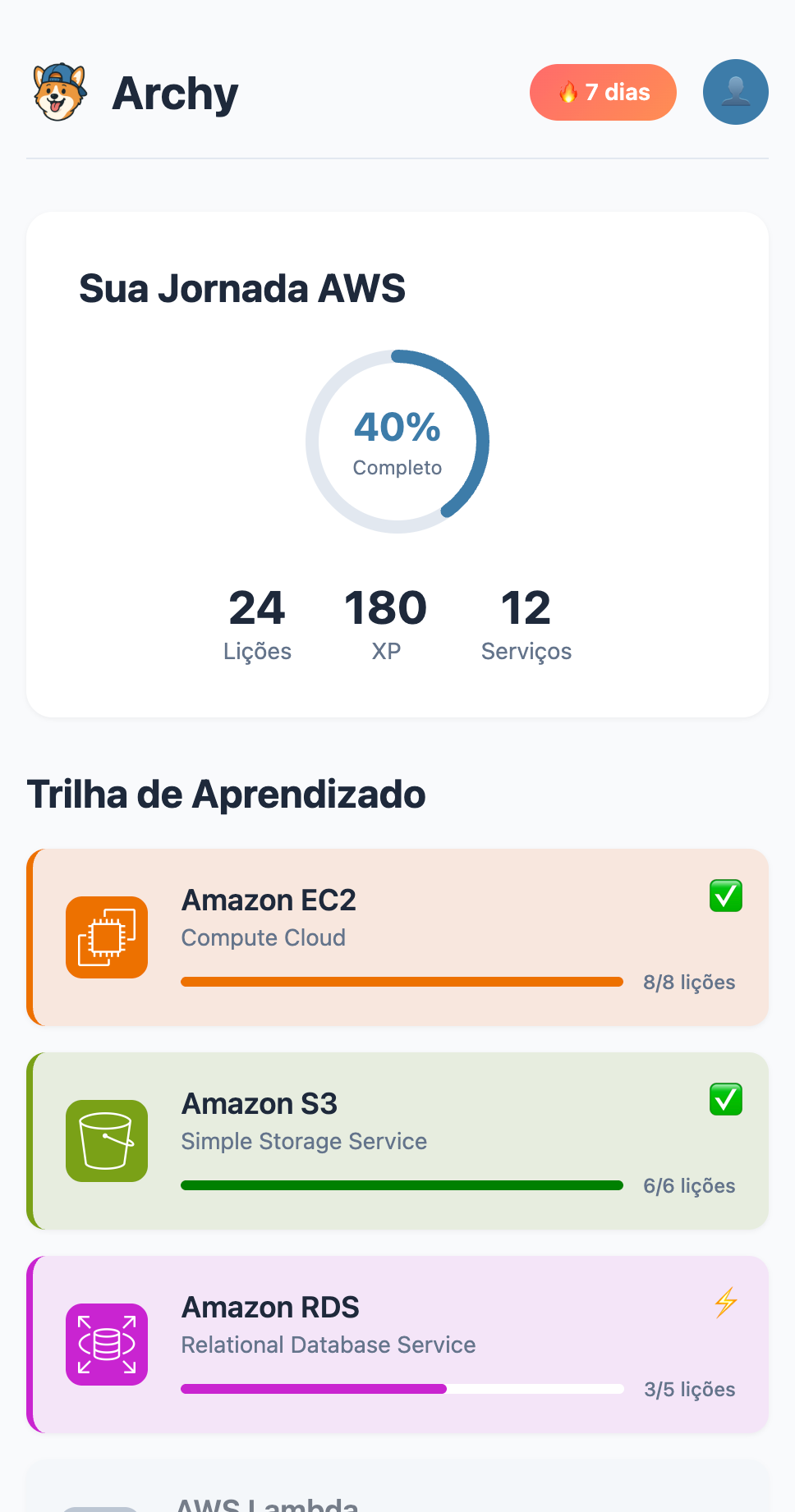Click the flame icon in streak badge
The image size is (795, 1512).
[x=568, y=93]
